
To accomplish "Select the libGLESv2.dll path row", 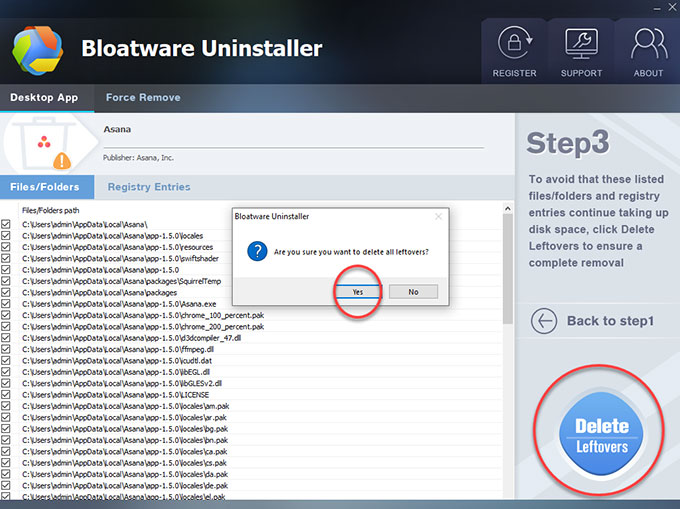I will tap(122, 383).
